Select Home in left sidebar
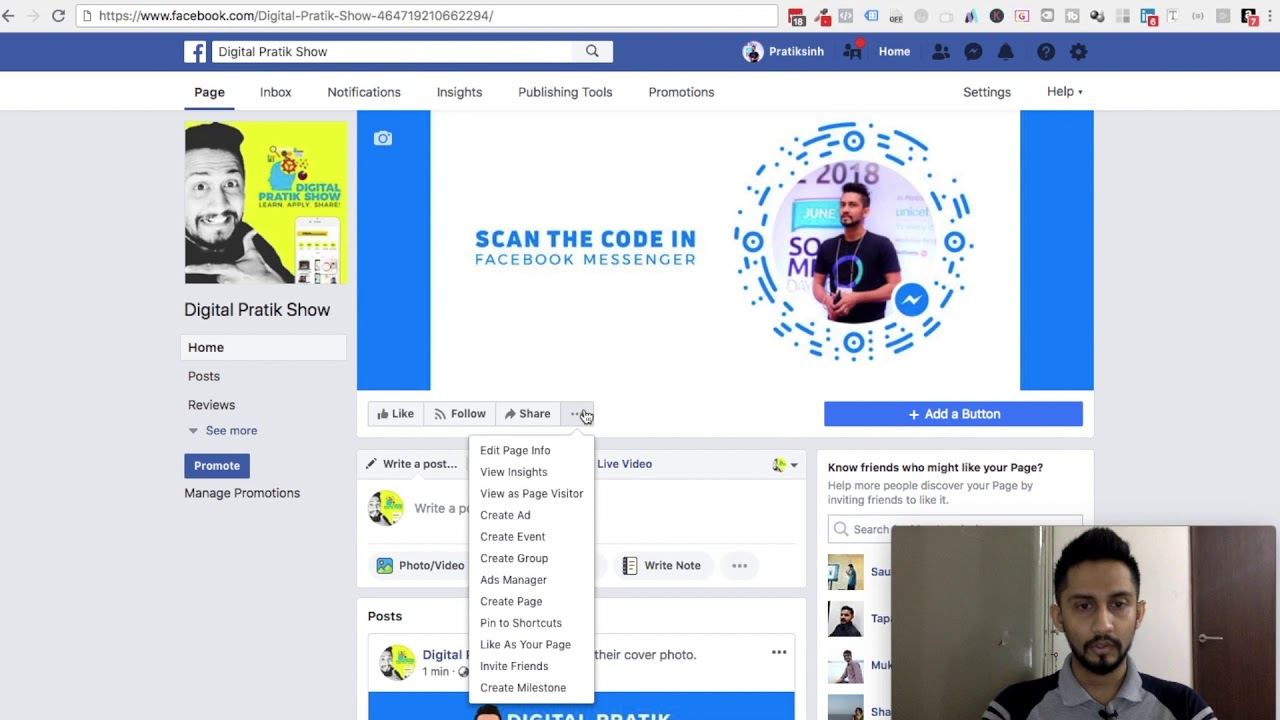 (265, 347)
